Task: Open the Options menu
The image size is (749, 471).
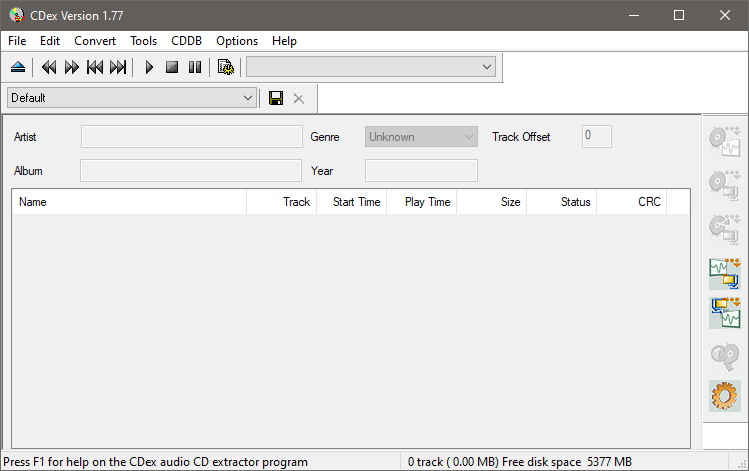Action: coord(237,41)
